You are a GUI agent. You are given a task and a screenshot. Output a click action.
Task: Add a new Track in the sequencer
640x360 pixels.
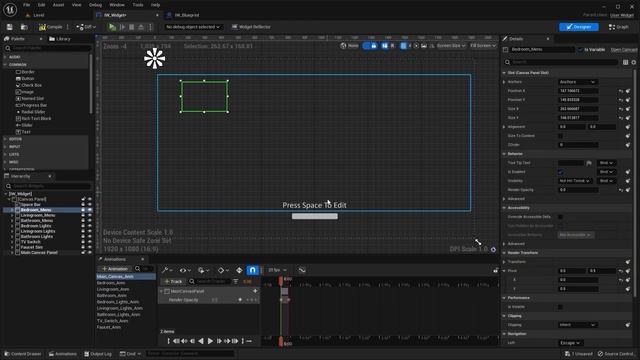coord(173,282)
